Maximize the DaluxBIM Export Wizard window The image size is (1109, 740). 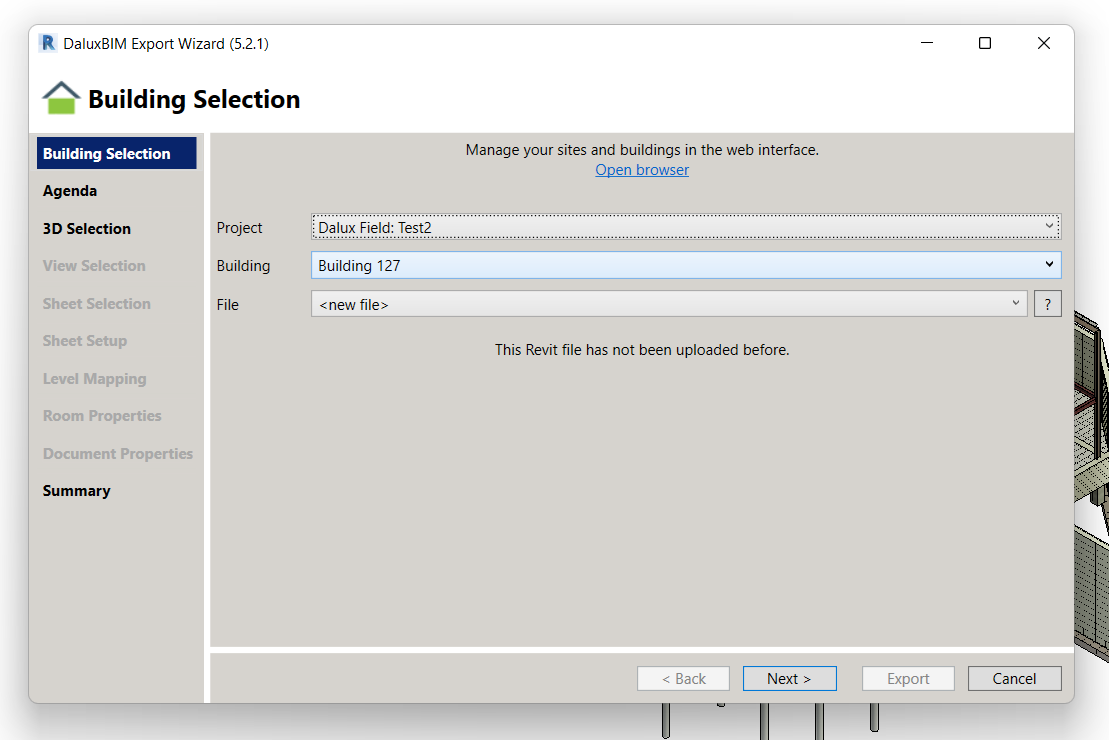pos(985,43)
